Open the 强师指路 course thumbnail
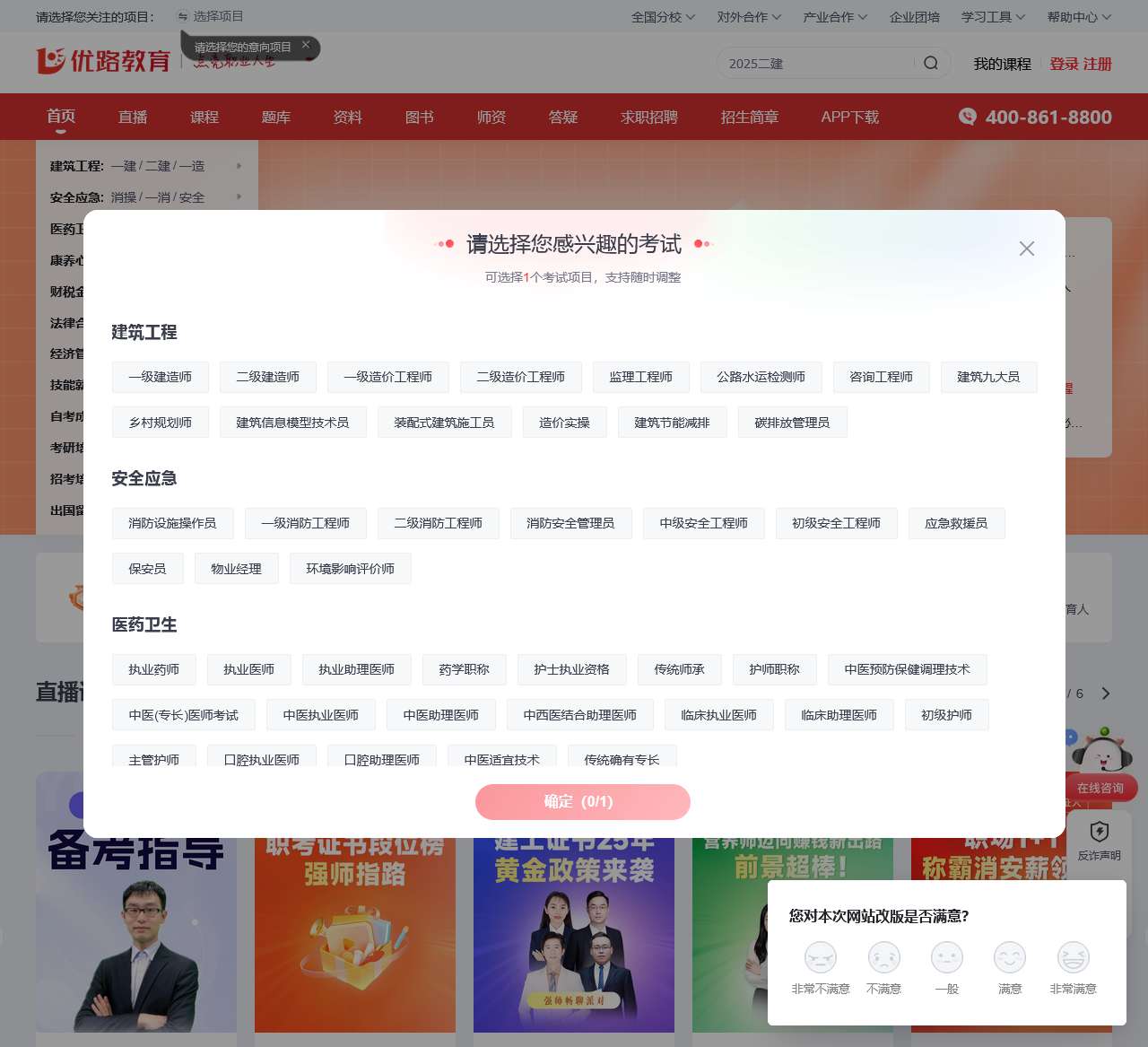1148x1047 pixels. [x=355, y=933]
